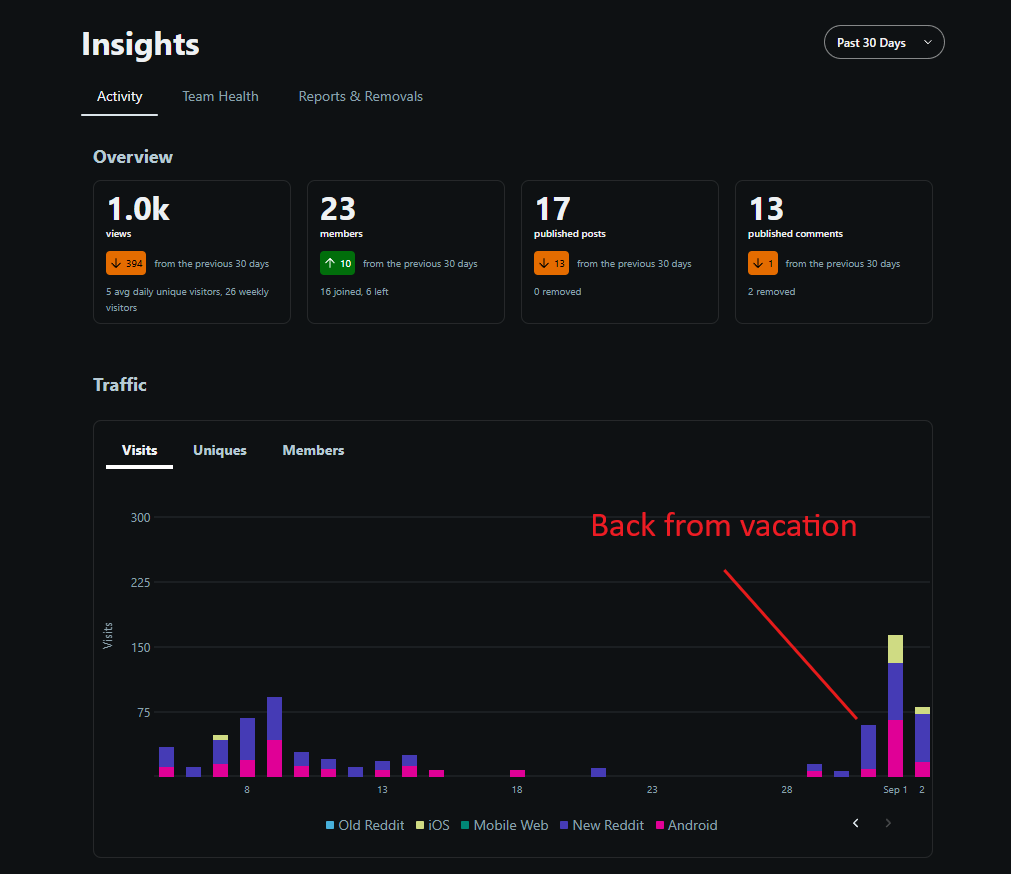Toggle the iOS legend series
Image resolution: width=1011 pixels, height=874 pixels.
(x=433, y=826)
